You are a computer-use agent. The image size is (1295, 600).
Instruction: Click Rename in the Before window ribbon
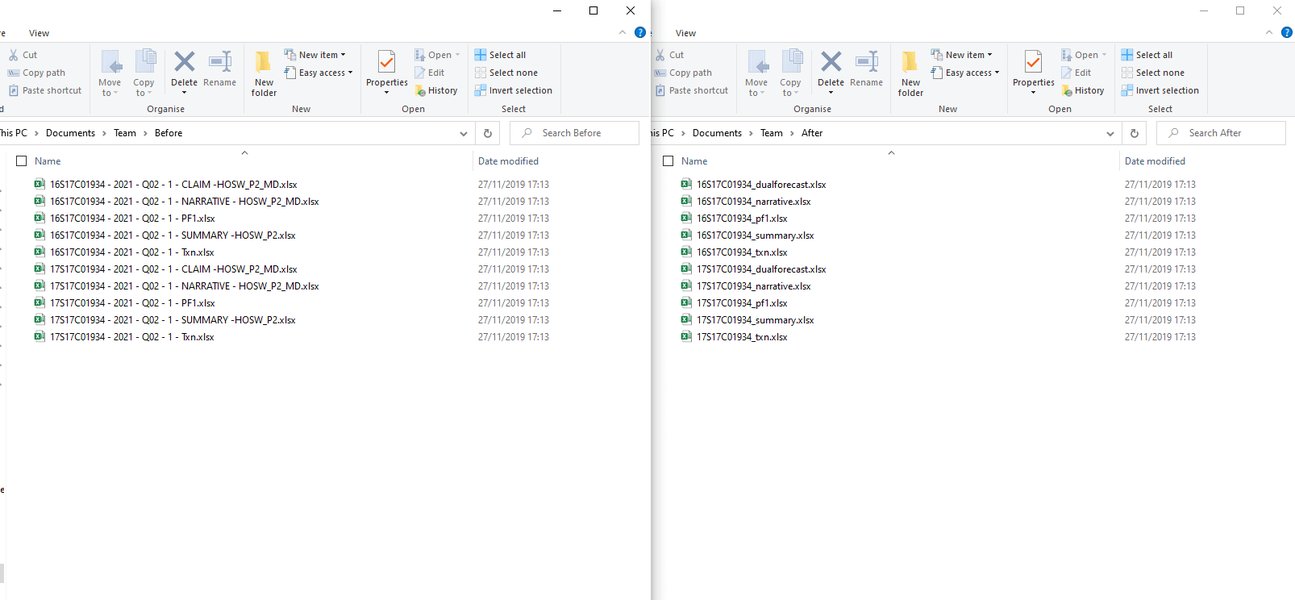coord(220,70)
